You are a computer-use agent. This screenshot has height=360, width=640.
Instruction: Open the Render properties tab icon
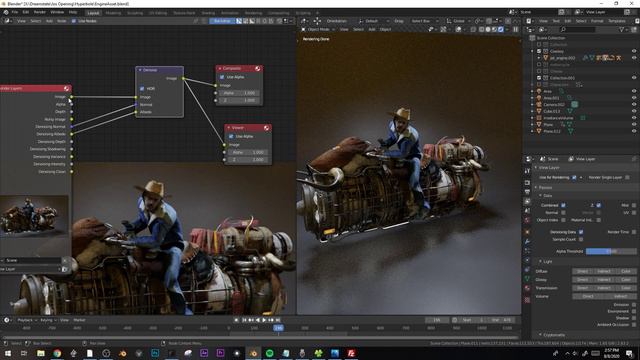[x=527, y=183]
